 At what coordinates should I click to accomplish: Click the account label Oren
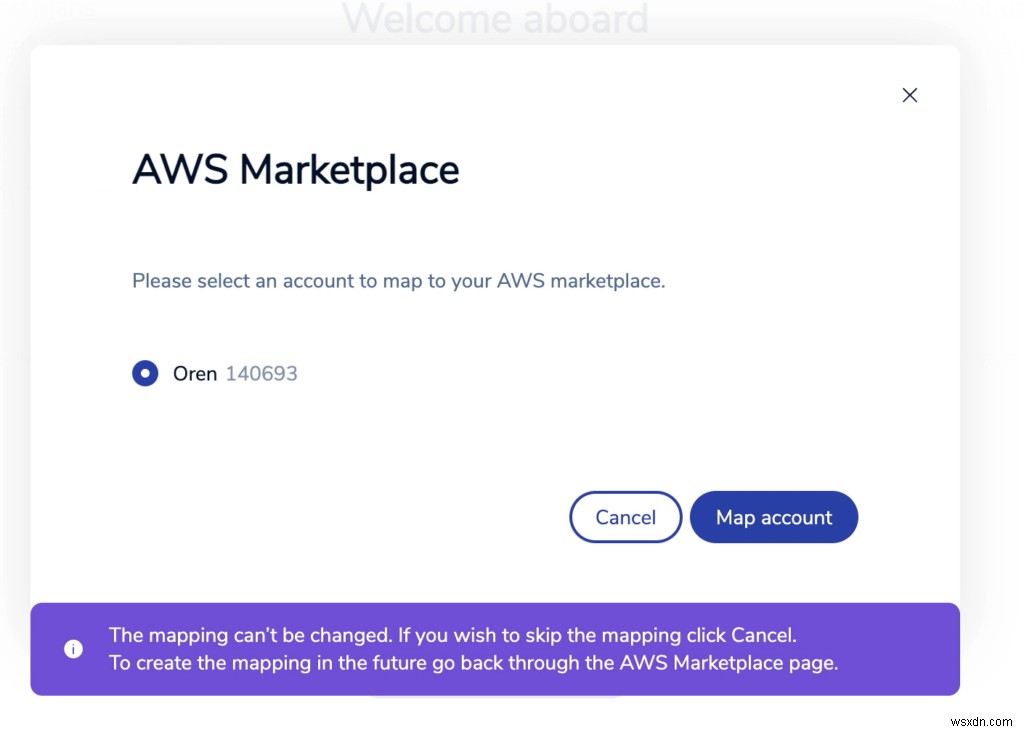point(195,373)
